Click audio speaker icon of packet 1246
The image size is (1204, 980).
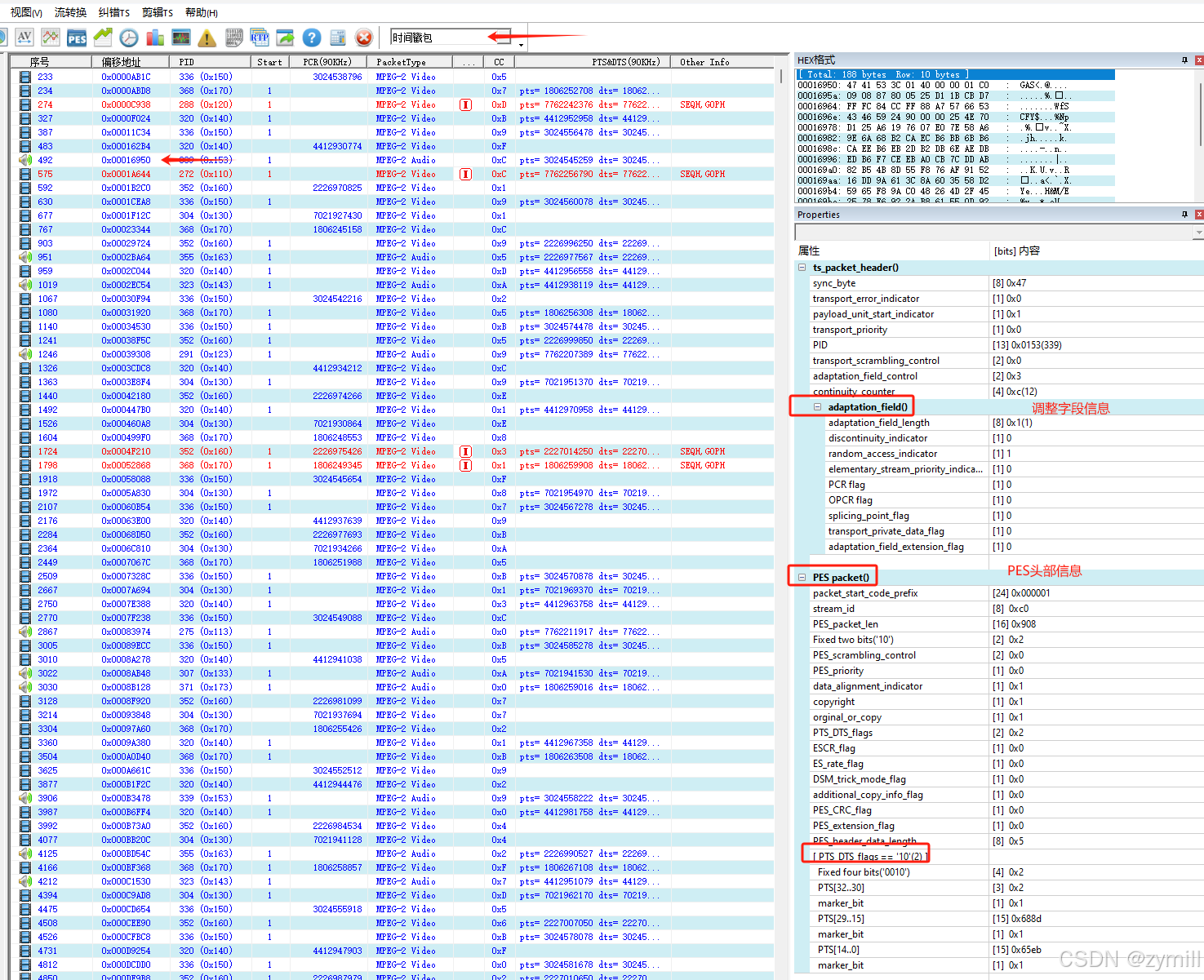pyautogui.click(x=25, y=354)
